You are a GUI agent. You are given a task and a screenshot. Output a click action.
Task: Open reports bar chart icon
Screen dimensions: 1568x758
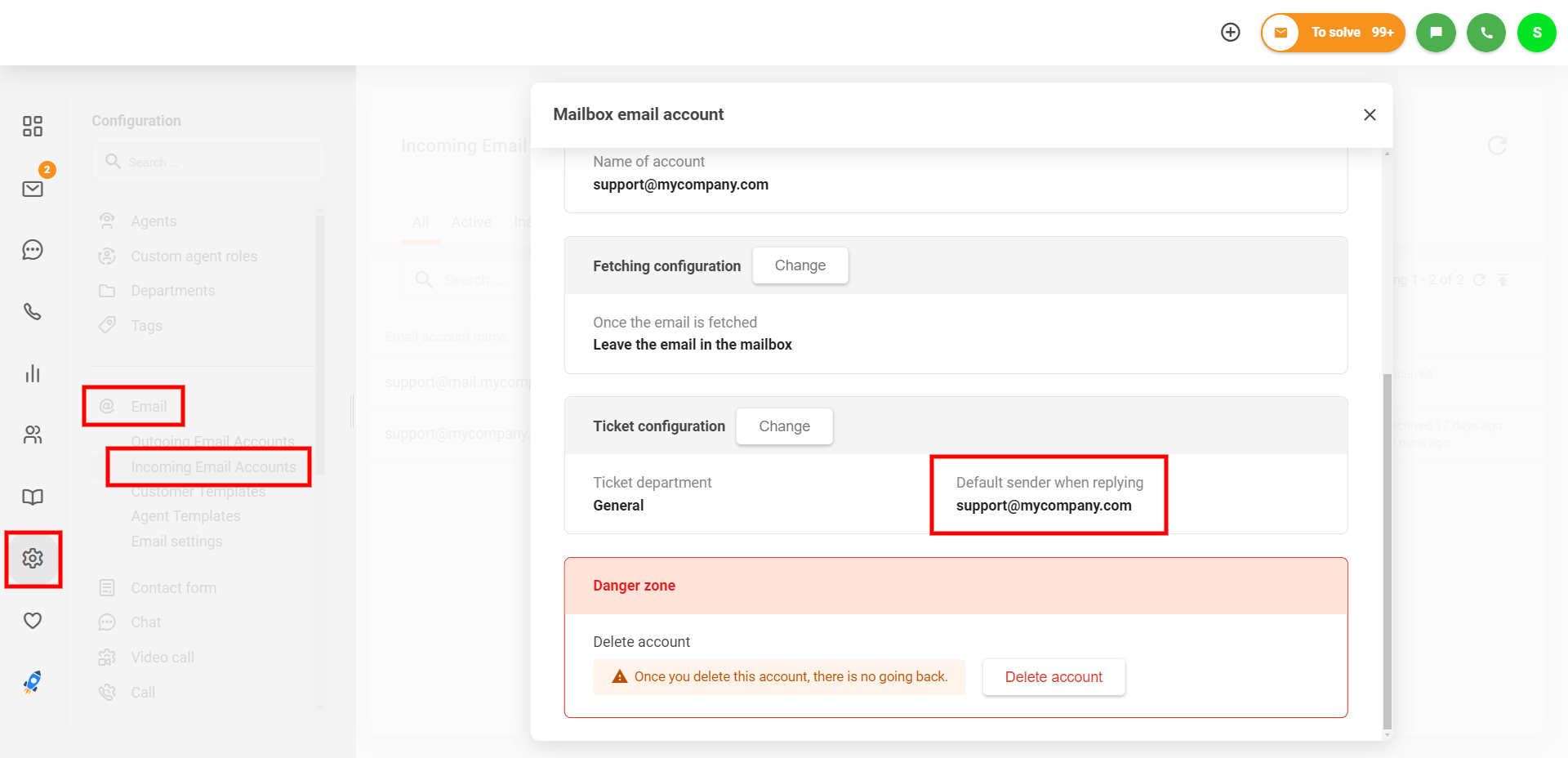click(33, 373)
